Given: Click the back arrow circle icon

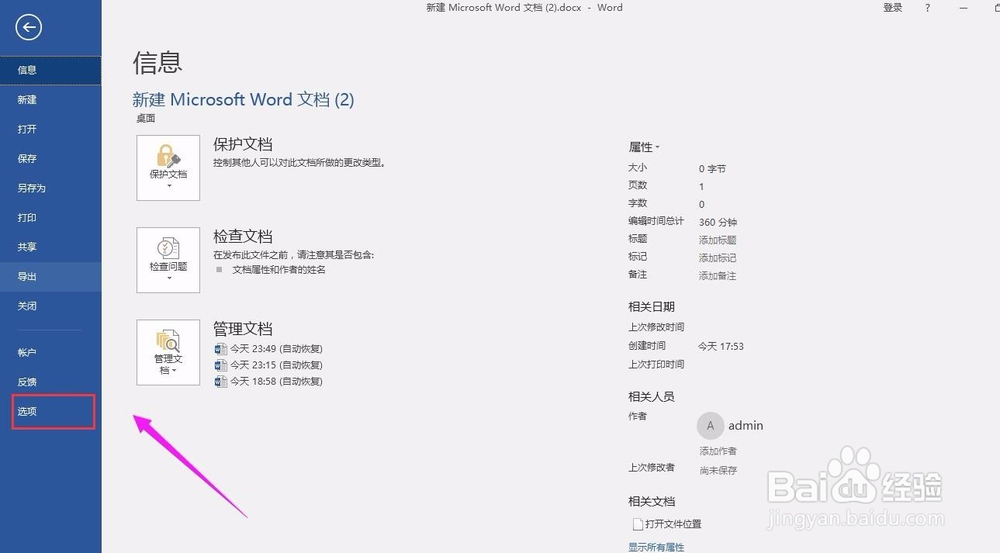Looking at the screenshot, I should 29,27.
